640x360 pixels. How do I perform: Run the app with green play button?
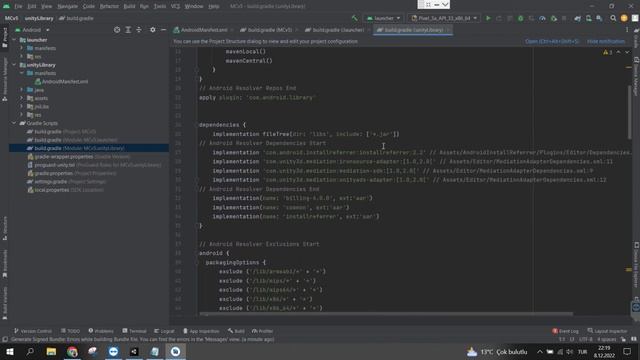tap(488, 18)
